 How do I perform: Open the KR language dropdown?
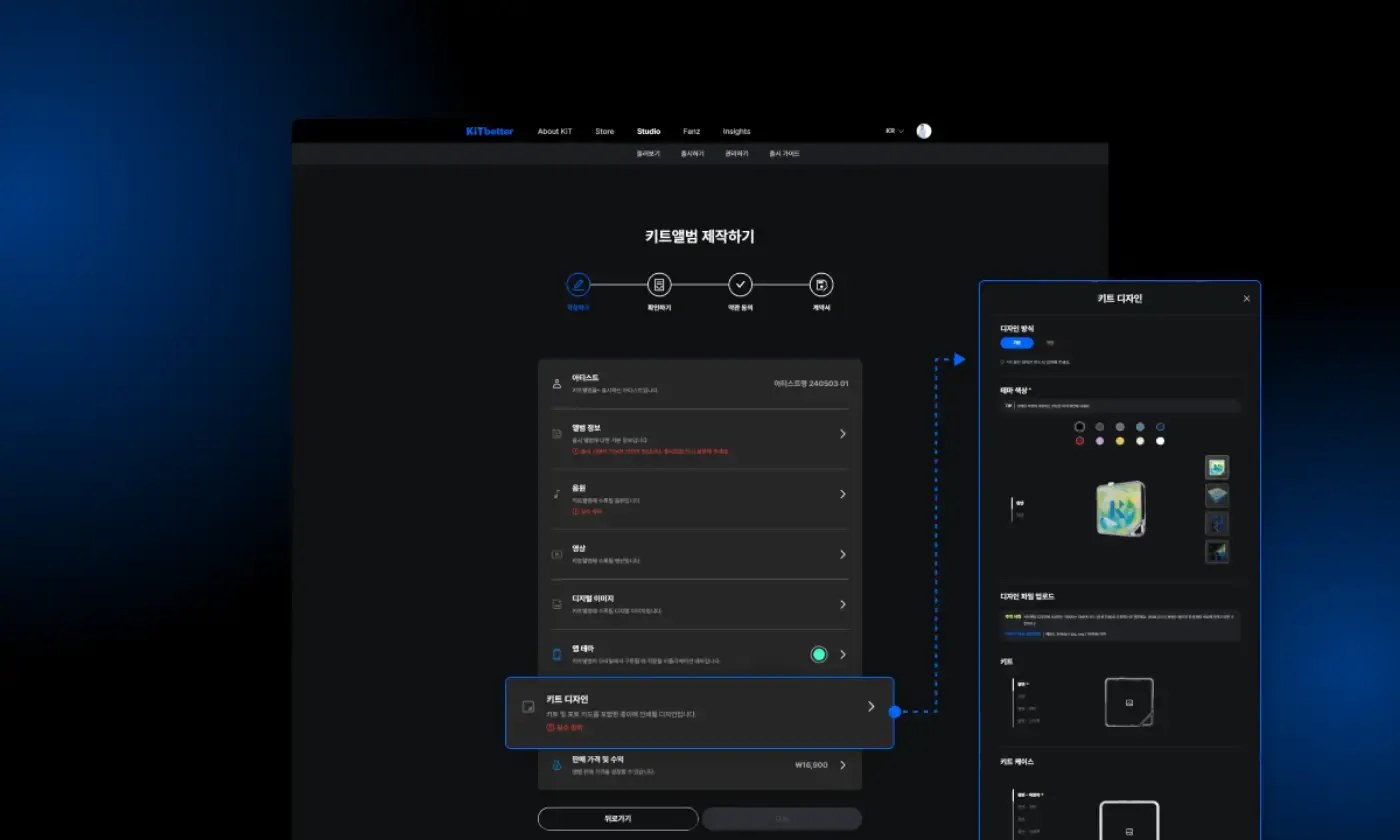tap(895, 131)
